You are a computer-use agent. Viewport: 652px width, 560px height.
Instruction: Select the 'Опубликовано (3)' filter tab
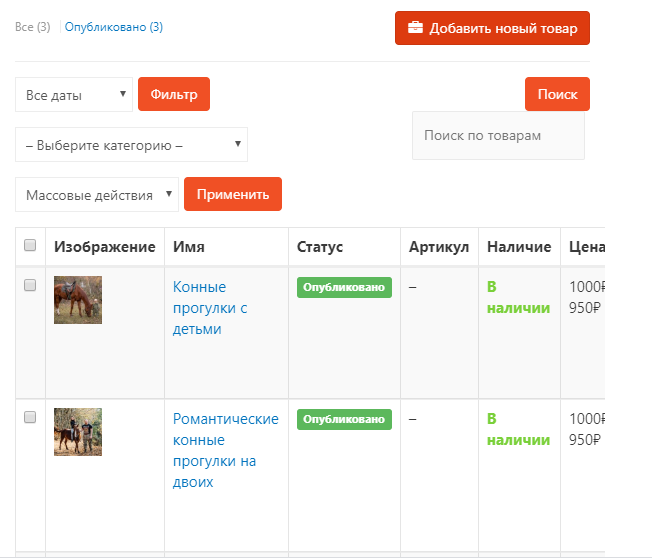[114, 27]
